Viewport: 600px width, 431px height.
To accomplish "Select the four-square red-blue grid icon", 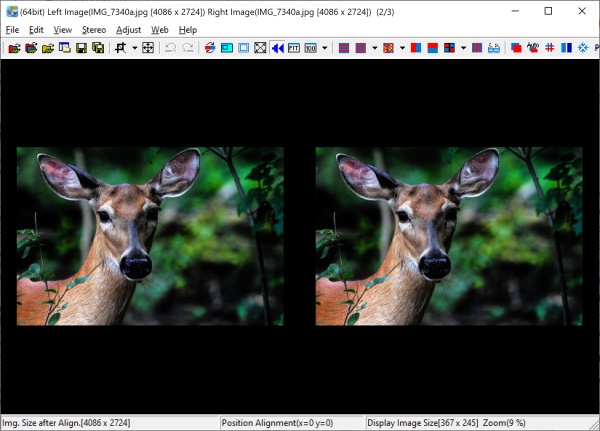I will (x=450, y=48).
